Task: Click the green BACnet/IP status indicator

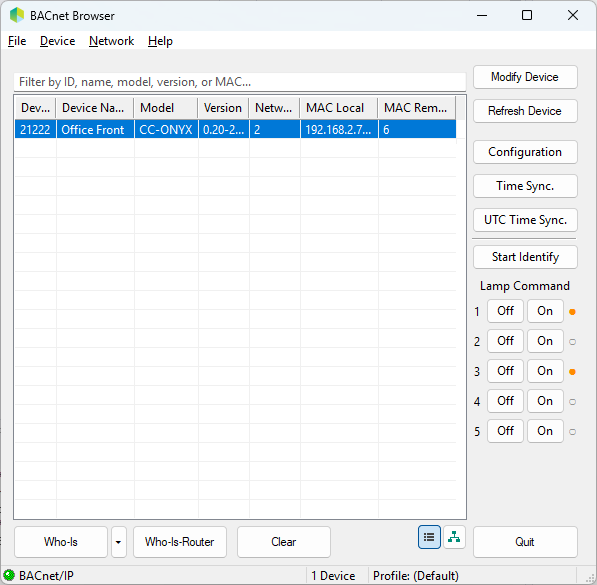Action: [x=9, y=575]
